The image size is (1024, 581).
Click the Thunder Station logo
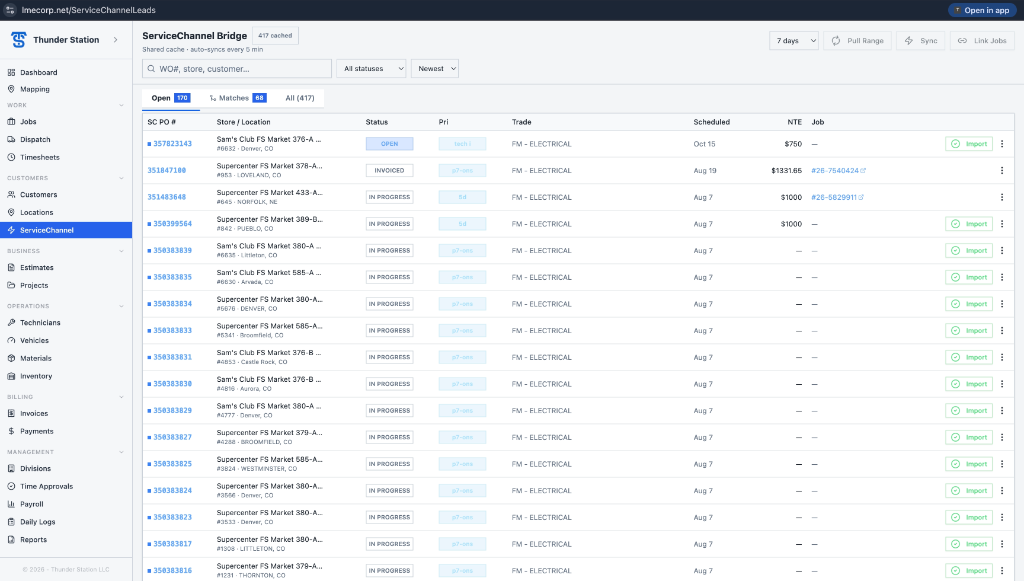(x=18, y=40)
